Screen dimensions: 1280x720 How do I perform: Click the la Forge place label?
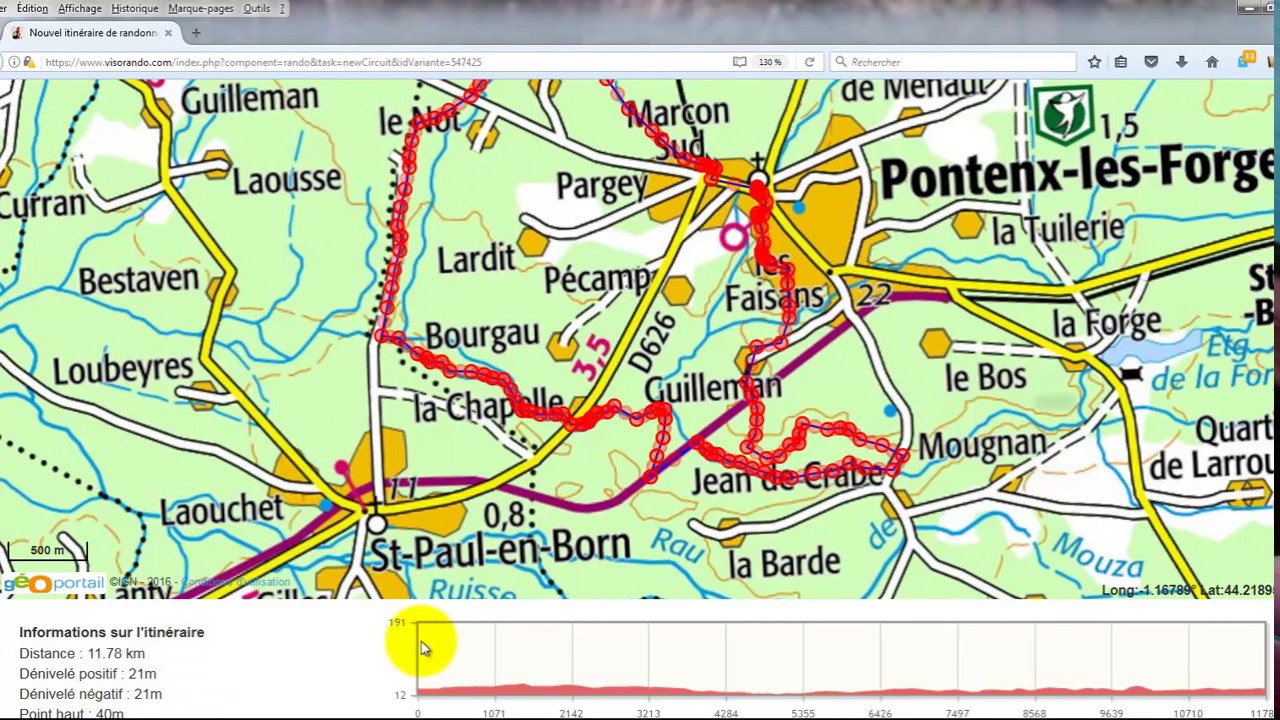click(x=1107, y=322)
